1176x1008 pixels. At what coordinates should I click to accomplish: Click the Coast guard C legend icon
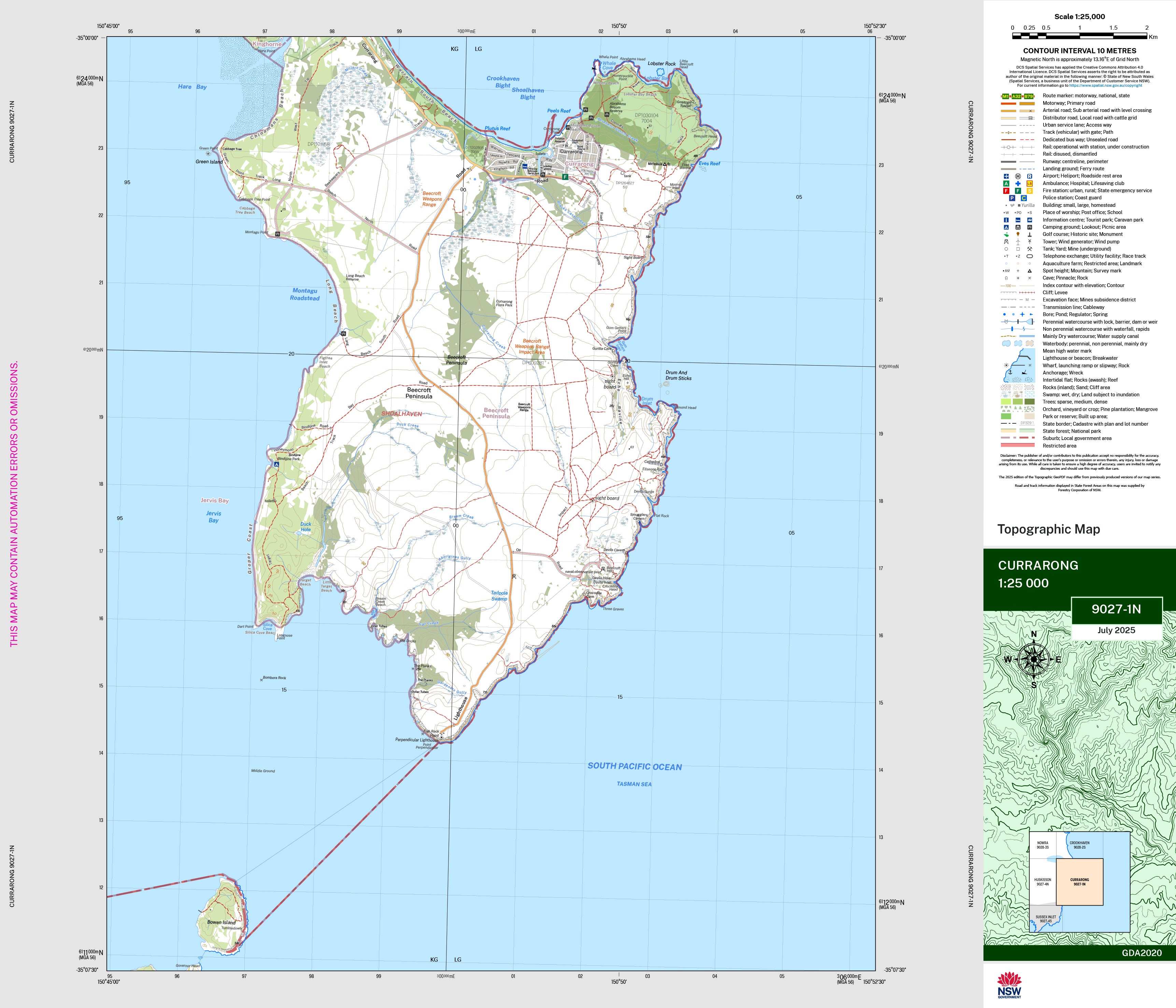pos(1024,198)
